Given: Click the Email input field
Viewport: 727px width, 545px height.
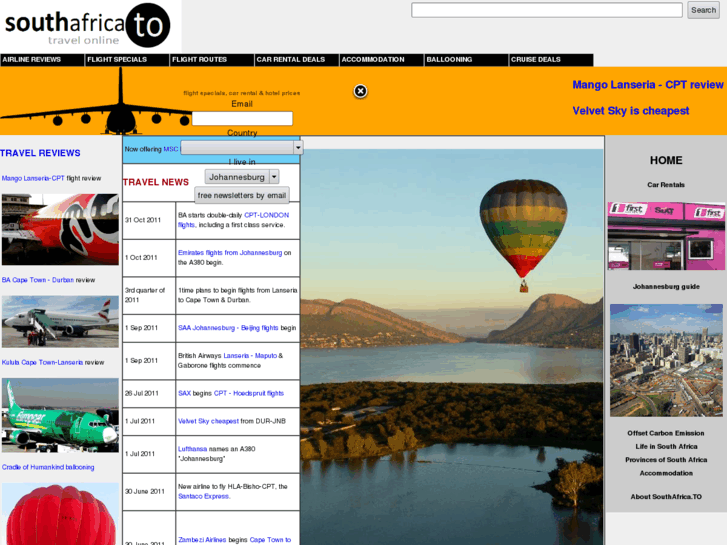Looking at the screenshot, I should tap(242, 118).
